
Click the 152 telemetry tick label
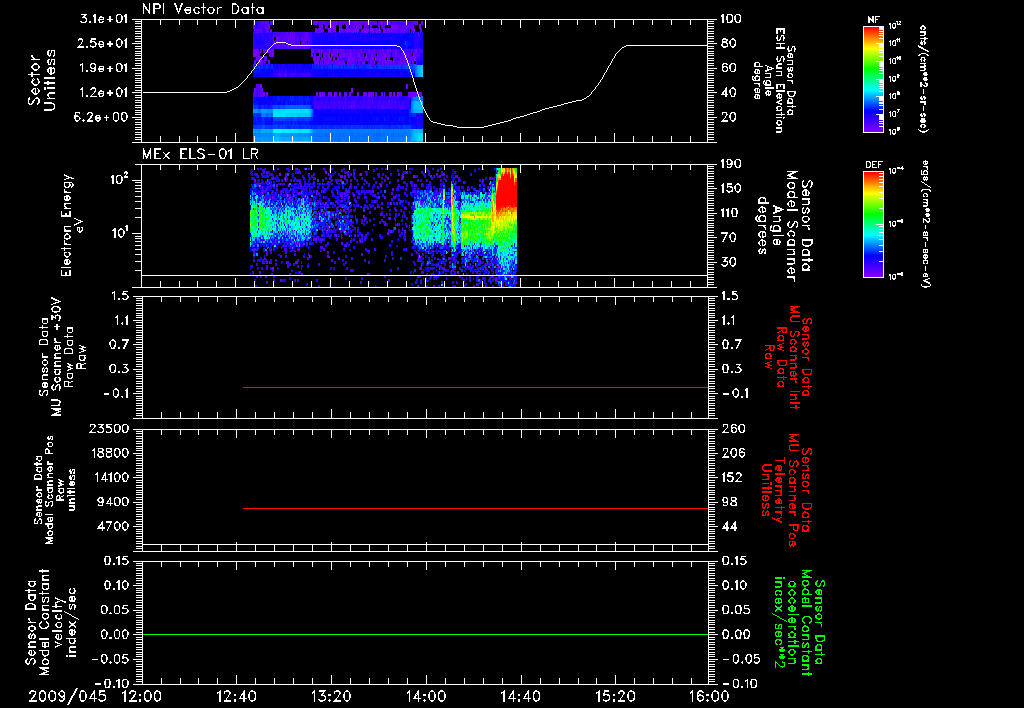731,477
